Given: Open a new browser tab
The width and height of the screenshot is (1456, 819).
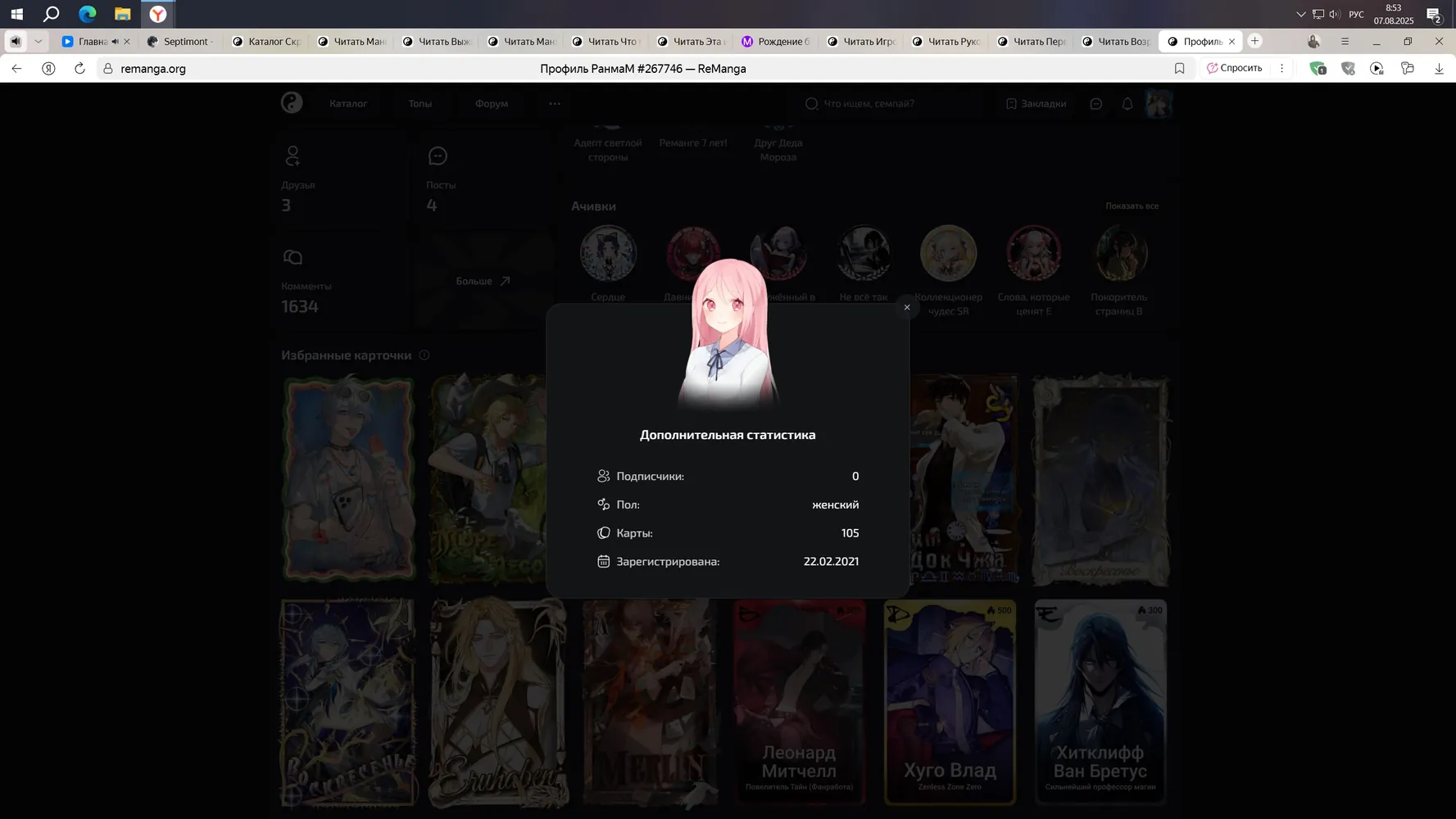Looking at the screenshot, I should click(1254, 41).
